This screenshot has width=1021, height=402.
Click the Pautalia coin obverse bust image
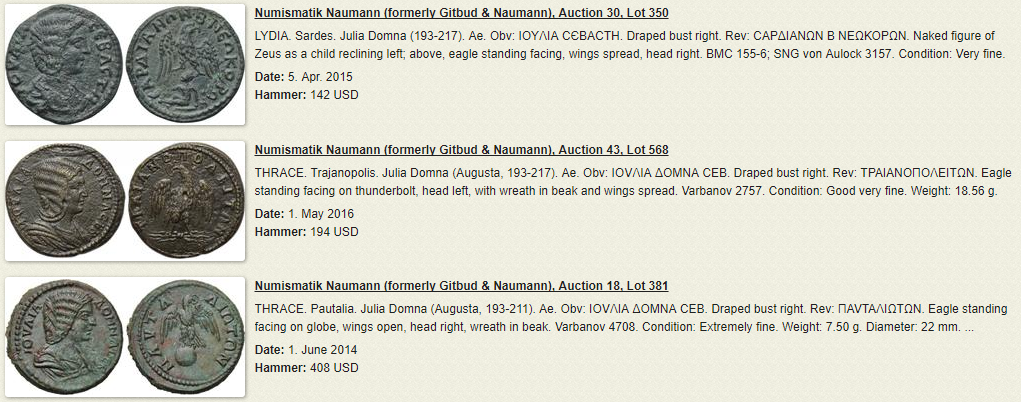65,337
